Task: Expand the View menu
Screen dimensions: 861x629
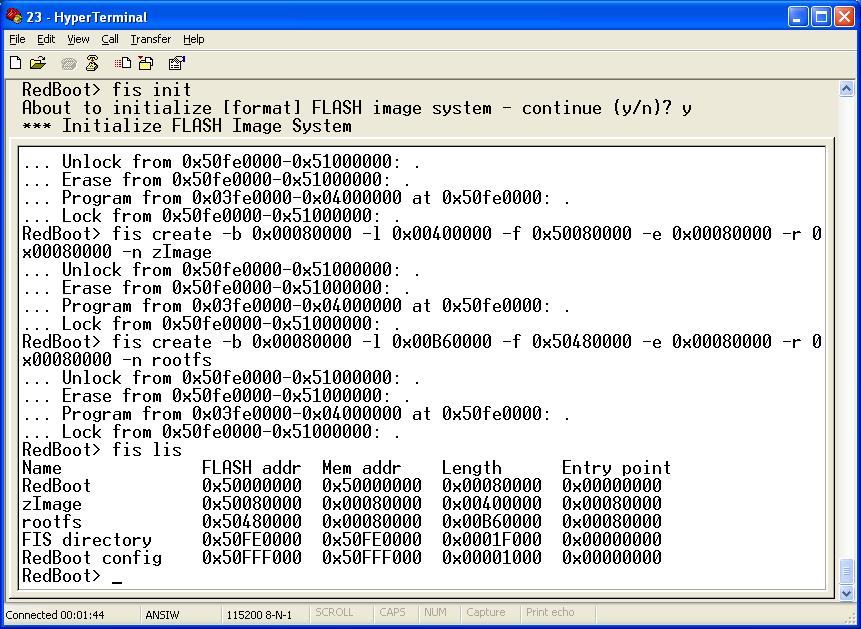Action: pos(78,39)
